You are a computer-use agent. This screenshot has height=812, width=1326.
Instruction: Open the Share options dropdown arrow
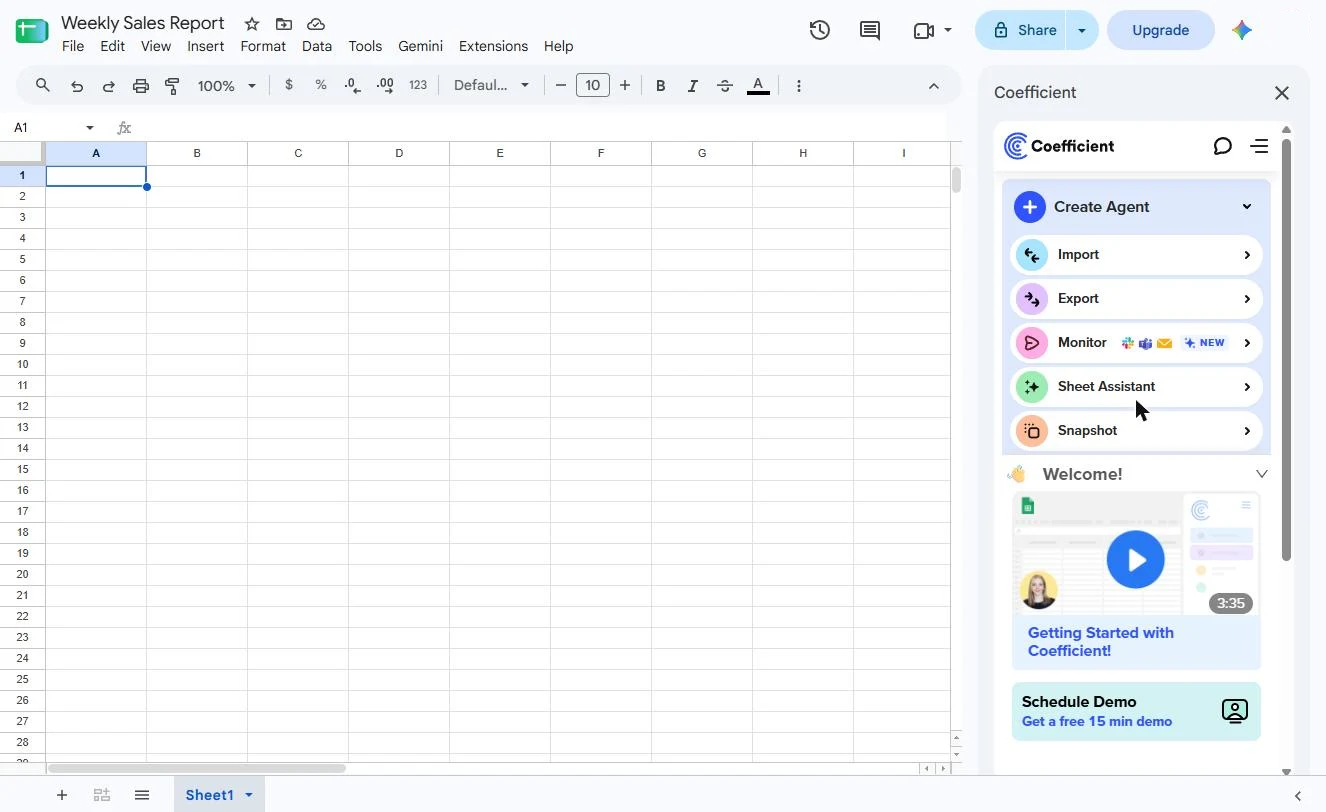pos(1081,30)
